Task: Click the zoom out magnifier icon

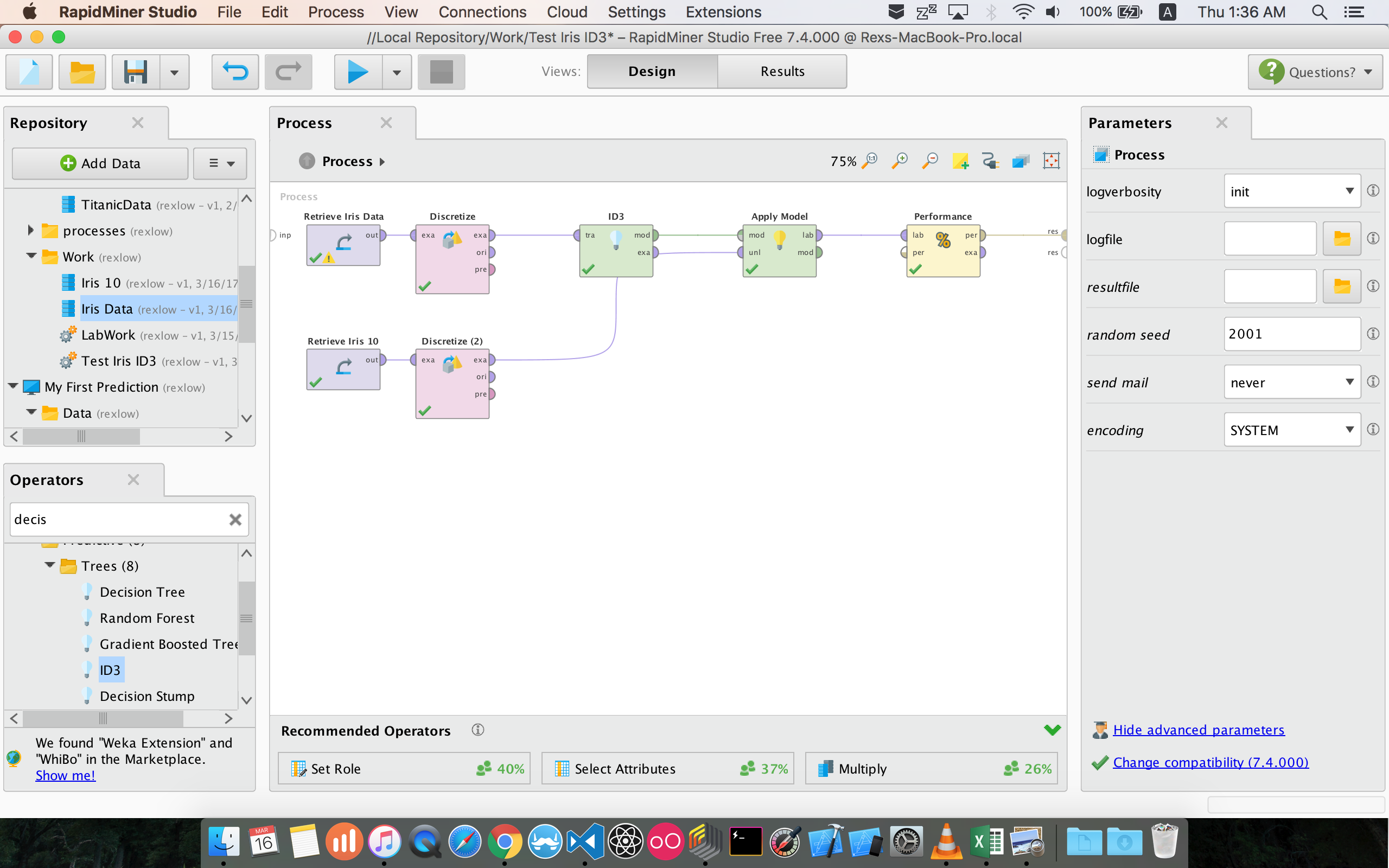Action: (x=930, y=161)
